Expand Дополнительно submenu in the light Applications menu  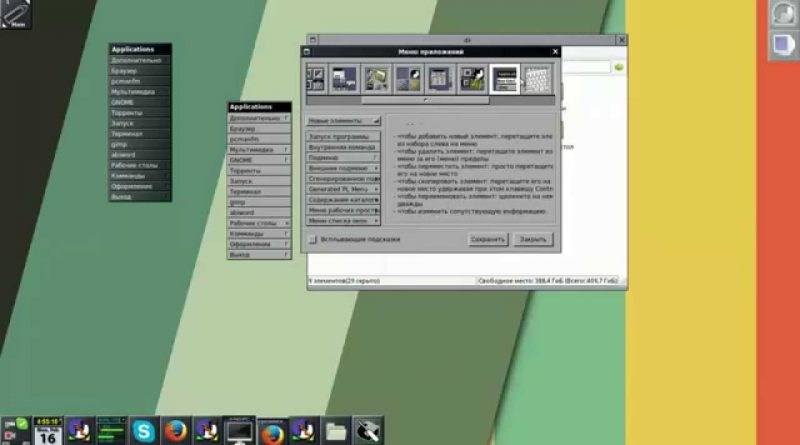[259, 118]
